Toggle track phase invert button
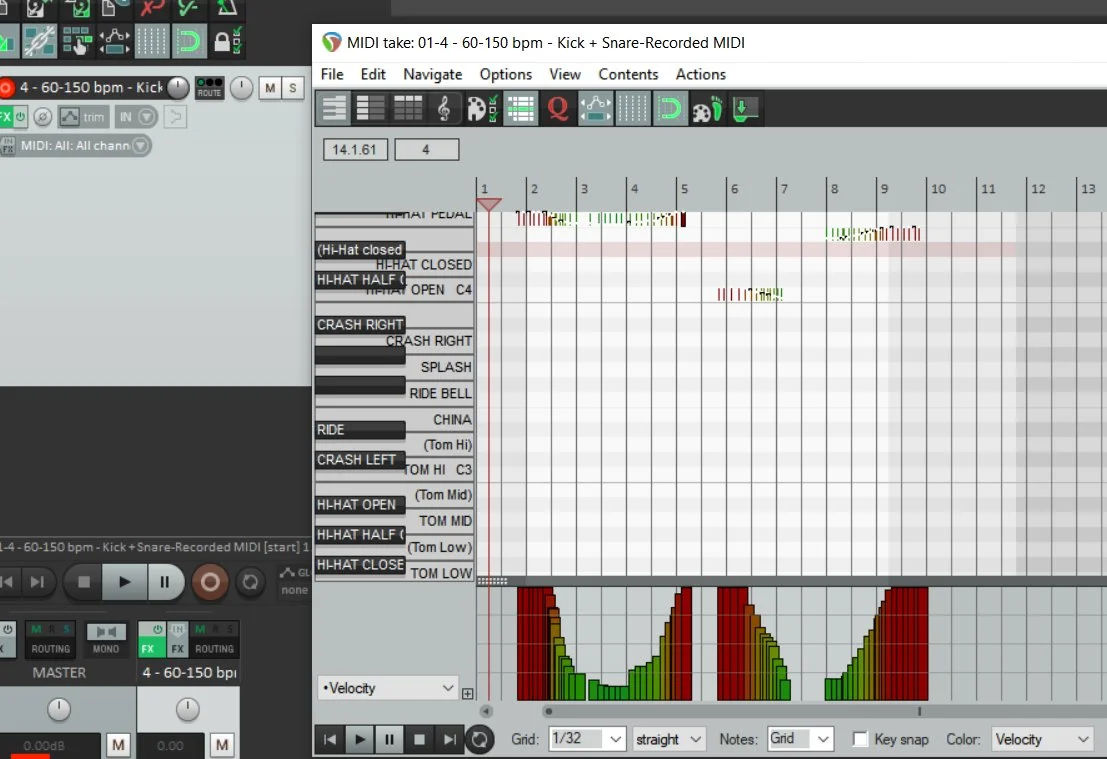The height and width of the screenshot is (759, 1107). pyautogui.click(x=42, y=116)
